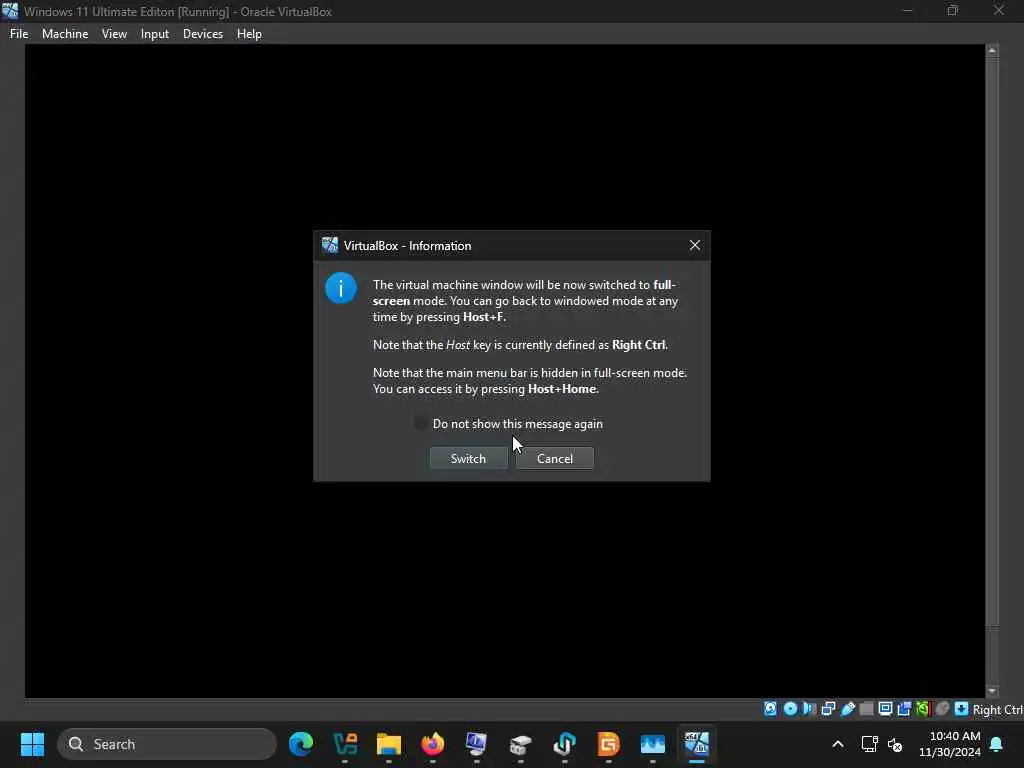Click the USB devices indicator icon
1024x768 pixels.
pos(848,709)
